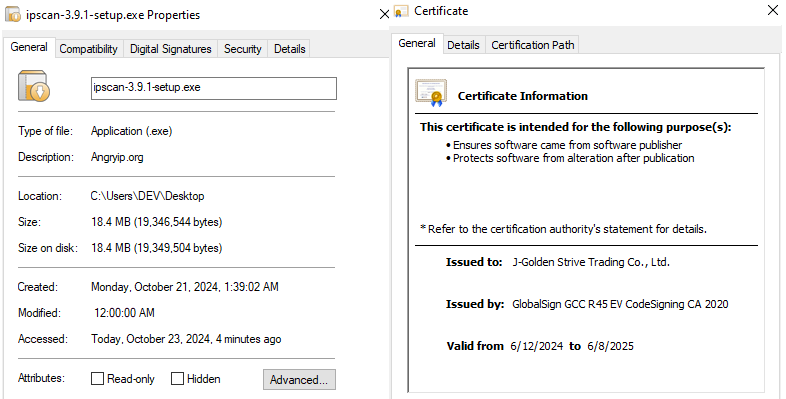The width and height of the screenshot is (786, 399).
Task: Switch to the Compatibility tab
Action: pos(89,49)
